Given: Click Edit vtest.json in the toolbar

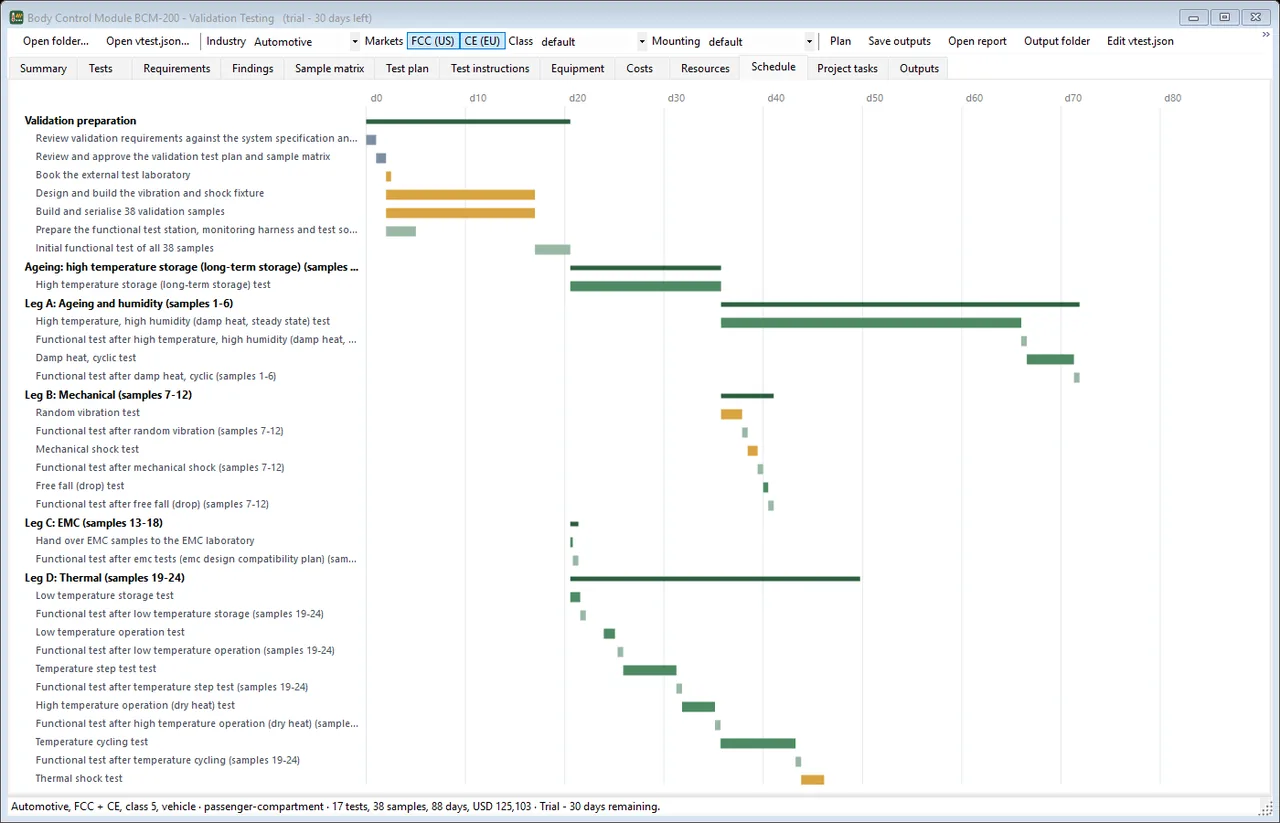Looking at the screenshot, I should coord(1140,41).
